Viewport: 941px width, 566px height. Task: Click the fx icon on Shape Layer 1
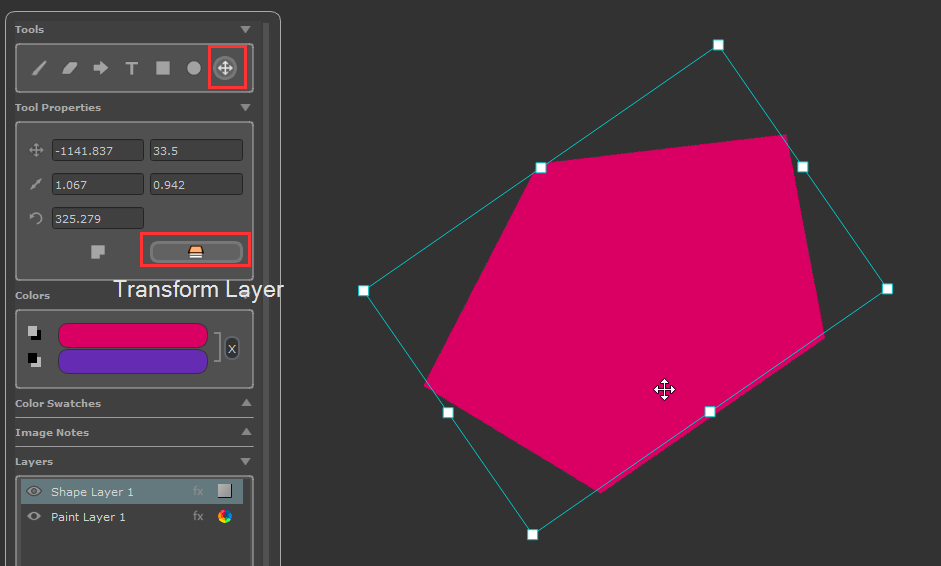[198, 491]
